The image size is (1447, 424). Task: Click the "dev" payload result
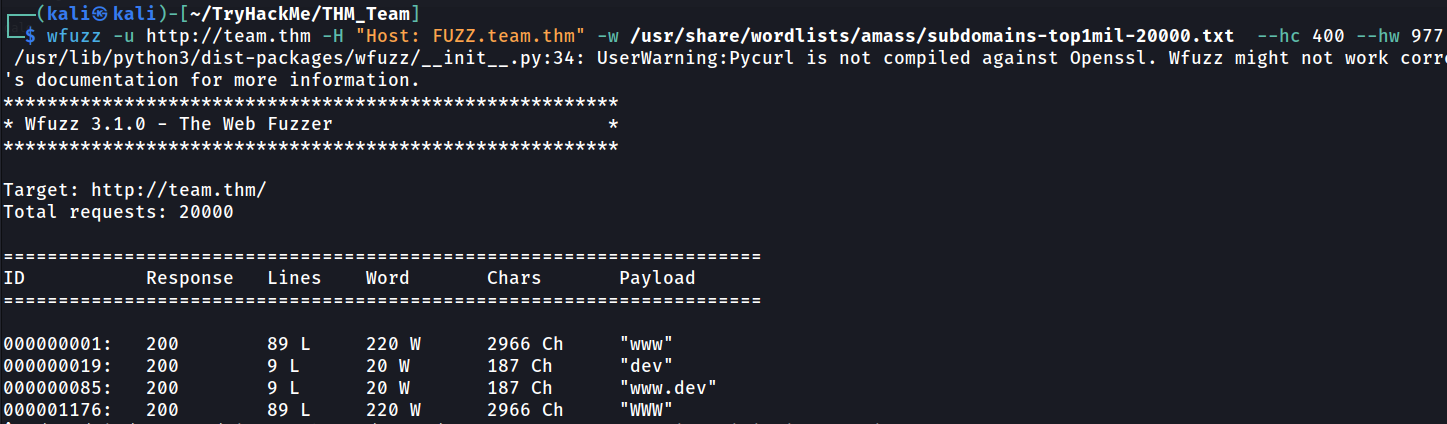point(646,366)
